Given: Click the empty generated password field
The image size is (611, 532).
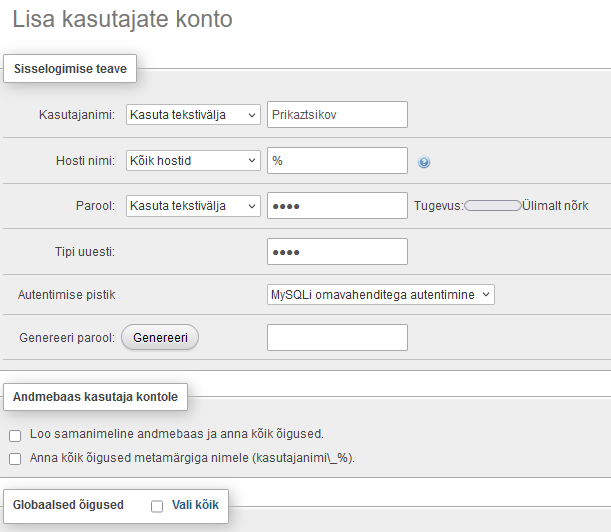Looking at the screenshot, I should click(337, 338).
